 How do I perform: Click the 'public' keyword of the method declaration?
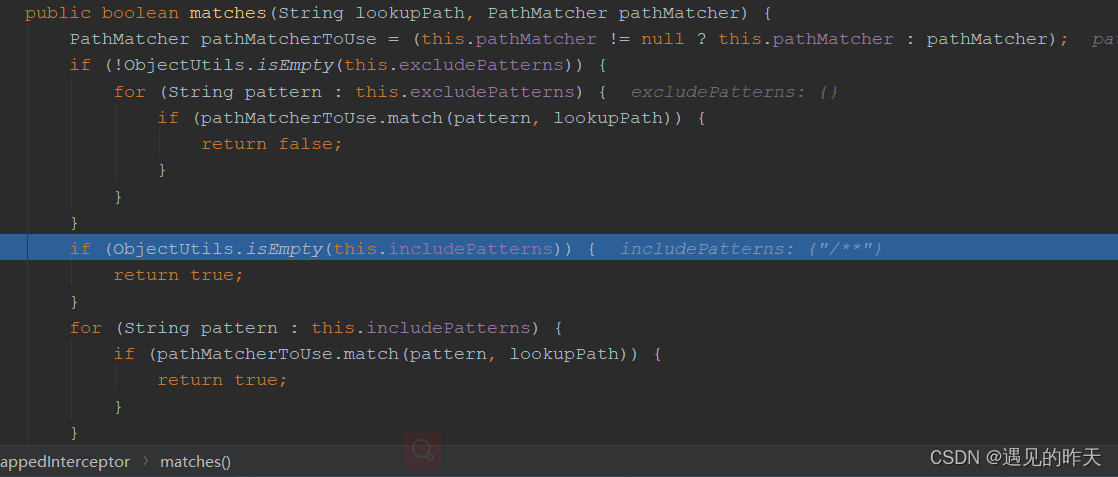pyautogui.click(x=58, y=13)
